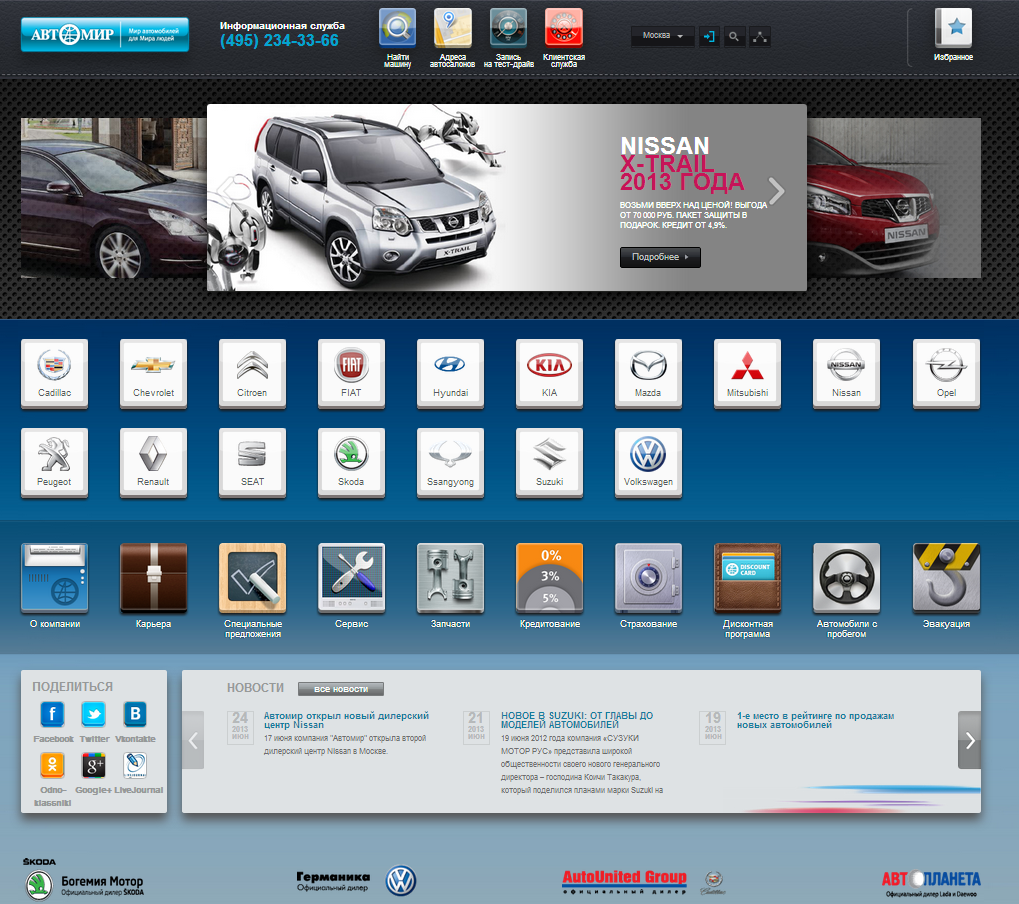Select the Ssangyong brand tile
1019x904 pixels.
point(450,463)
